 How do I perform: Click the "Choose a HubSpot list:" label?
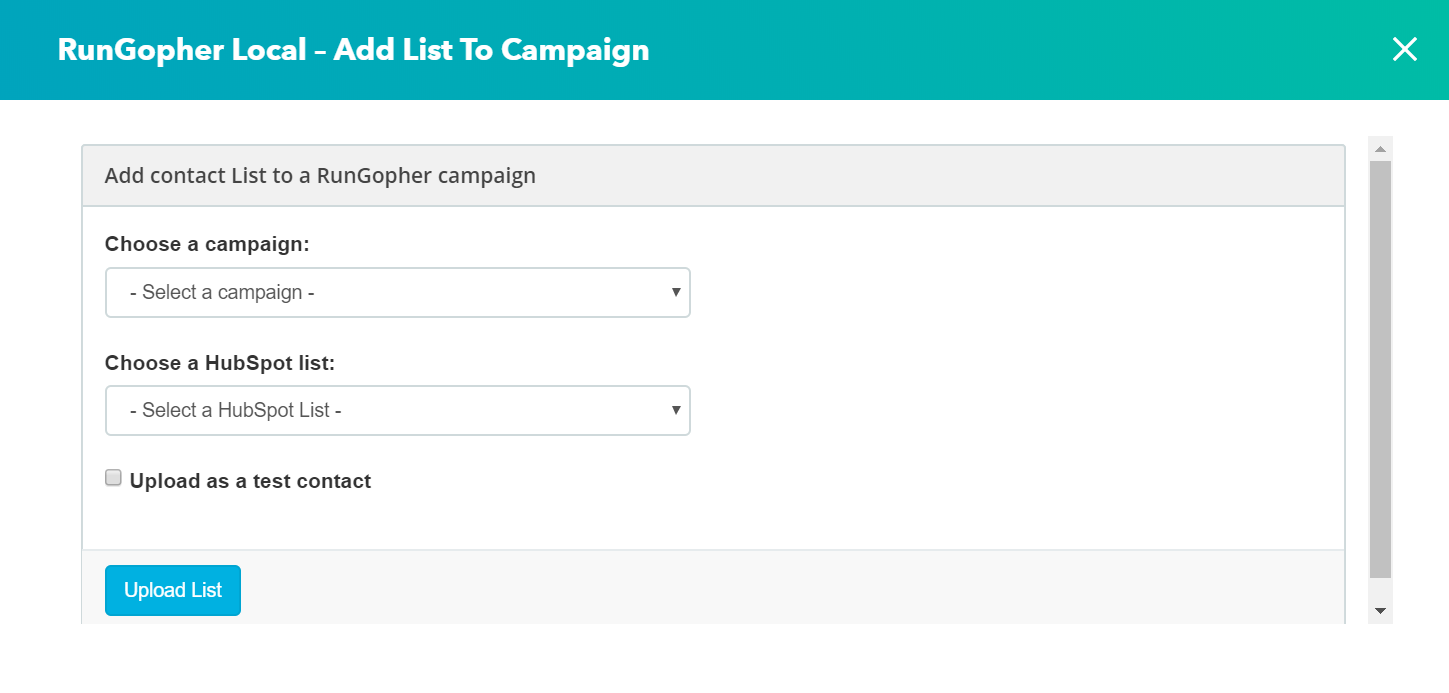point(220,363)
